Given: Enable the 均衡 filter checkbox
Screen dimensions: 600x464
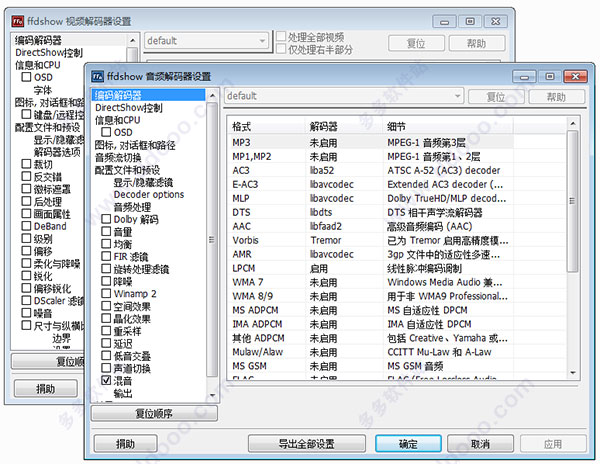Looking at the screenshot, I should [x=106, y=244].
